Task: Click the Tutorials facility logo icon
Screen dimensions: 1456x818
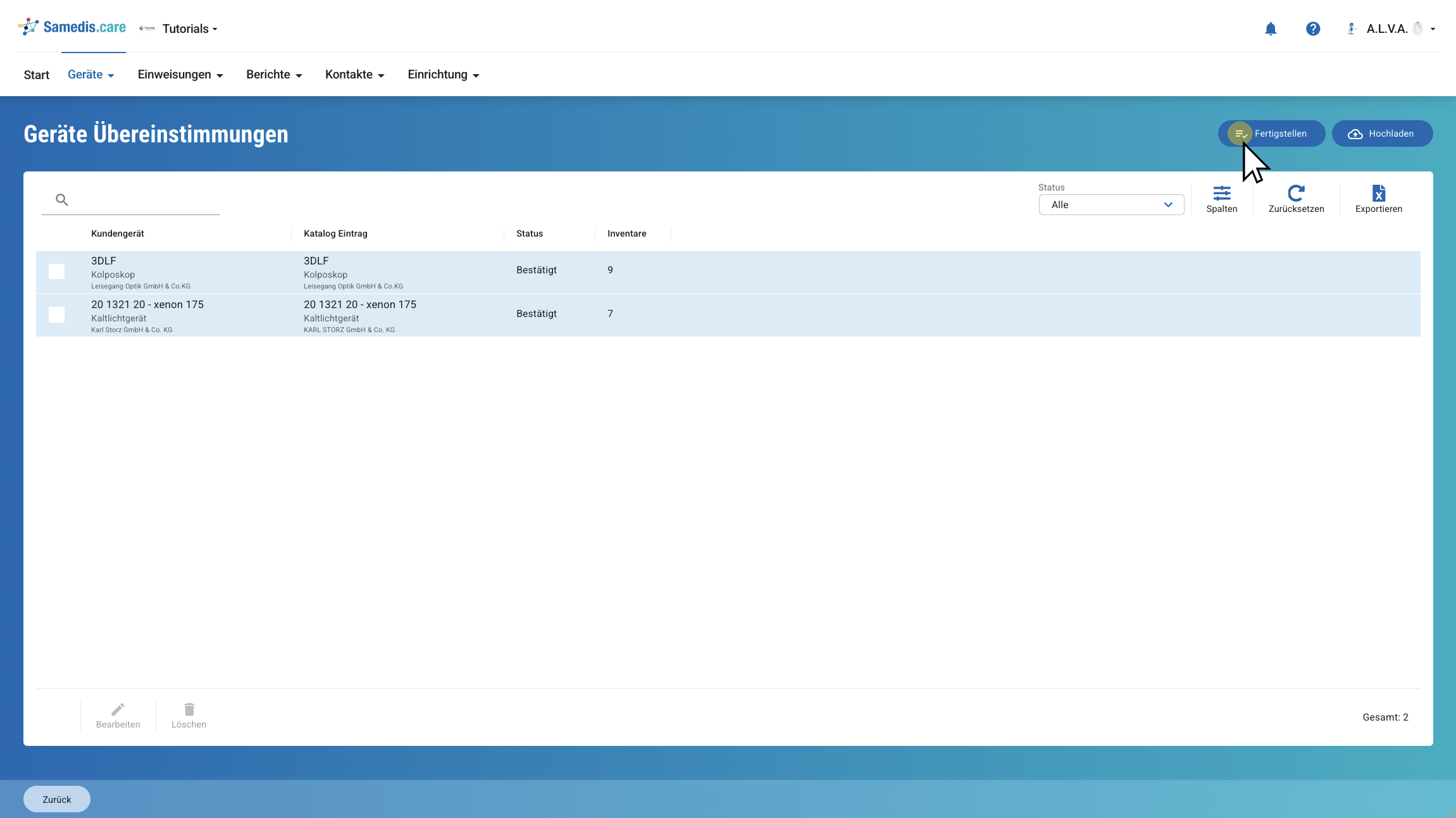Action: pyautogui.click(x=147, y=28)
